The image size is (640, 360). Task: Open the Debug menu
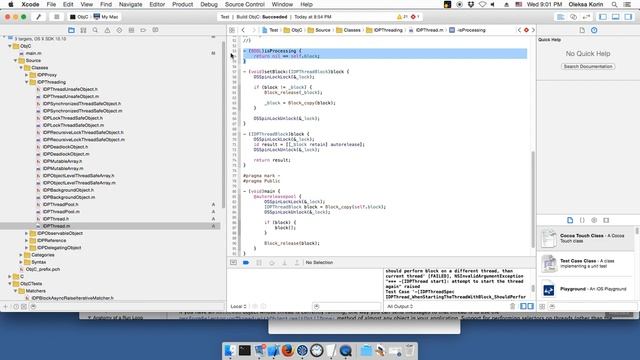(209, 4)
